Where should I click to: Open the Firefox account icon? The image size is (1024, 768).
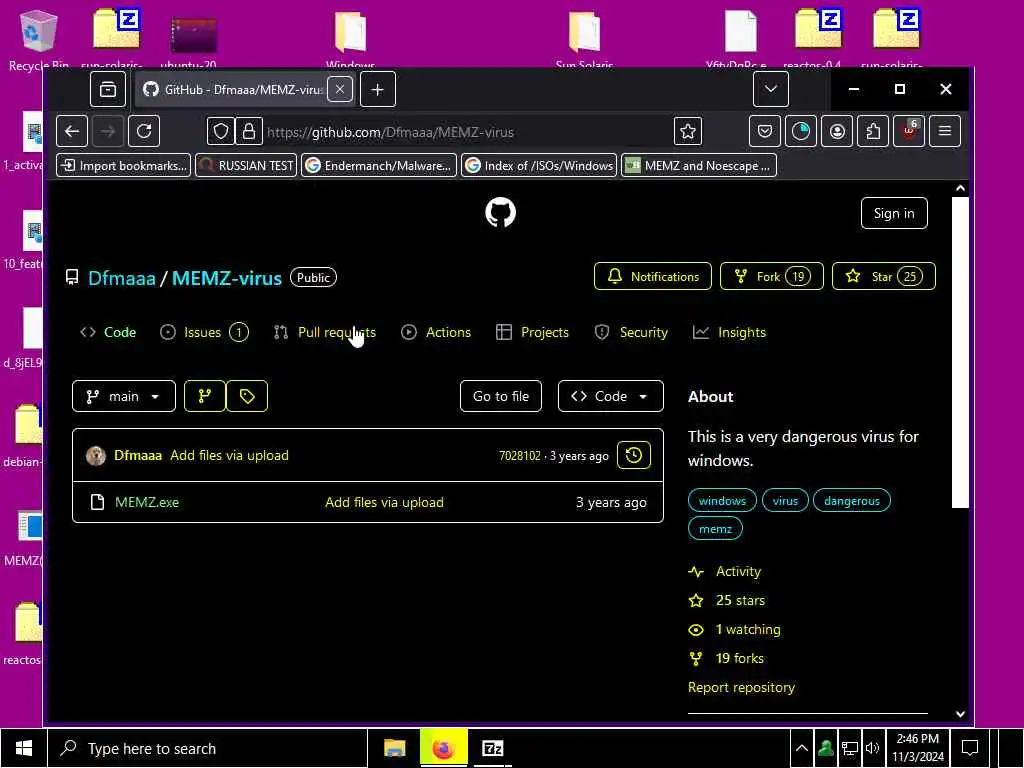point(837,131)
